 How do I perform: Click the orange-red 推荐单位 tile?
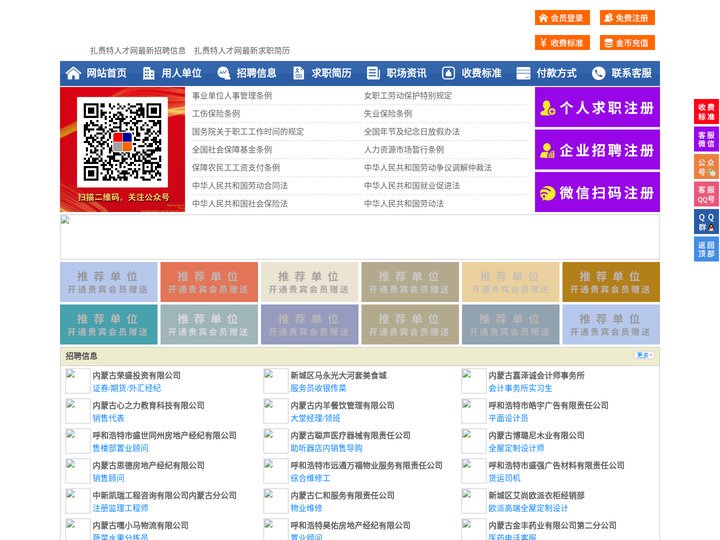[x=209, y=282]
